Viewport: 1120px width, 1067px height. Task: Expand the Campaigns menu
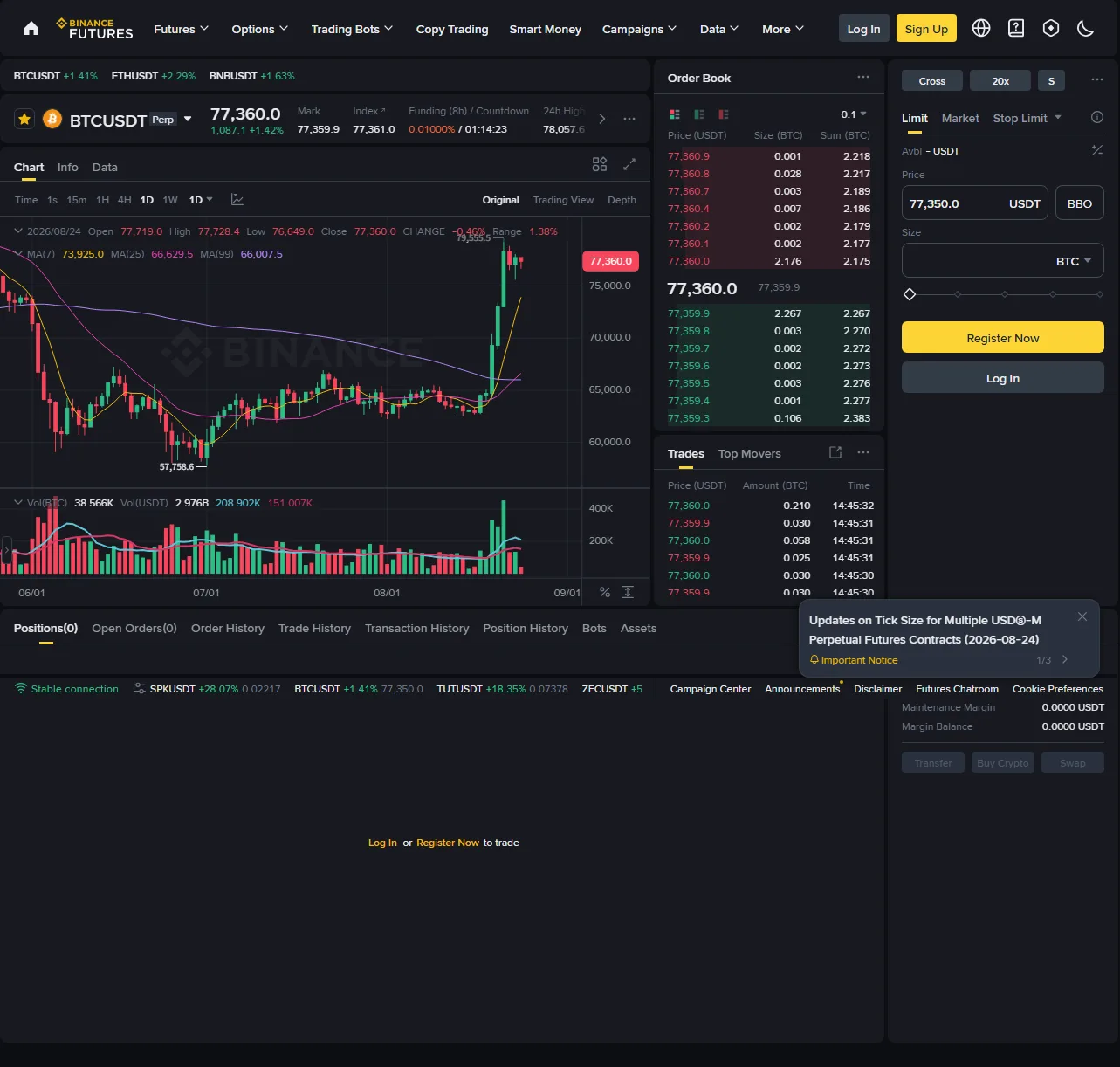pos(639,29)
